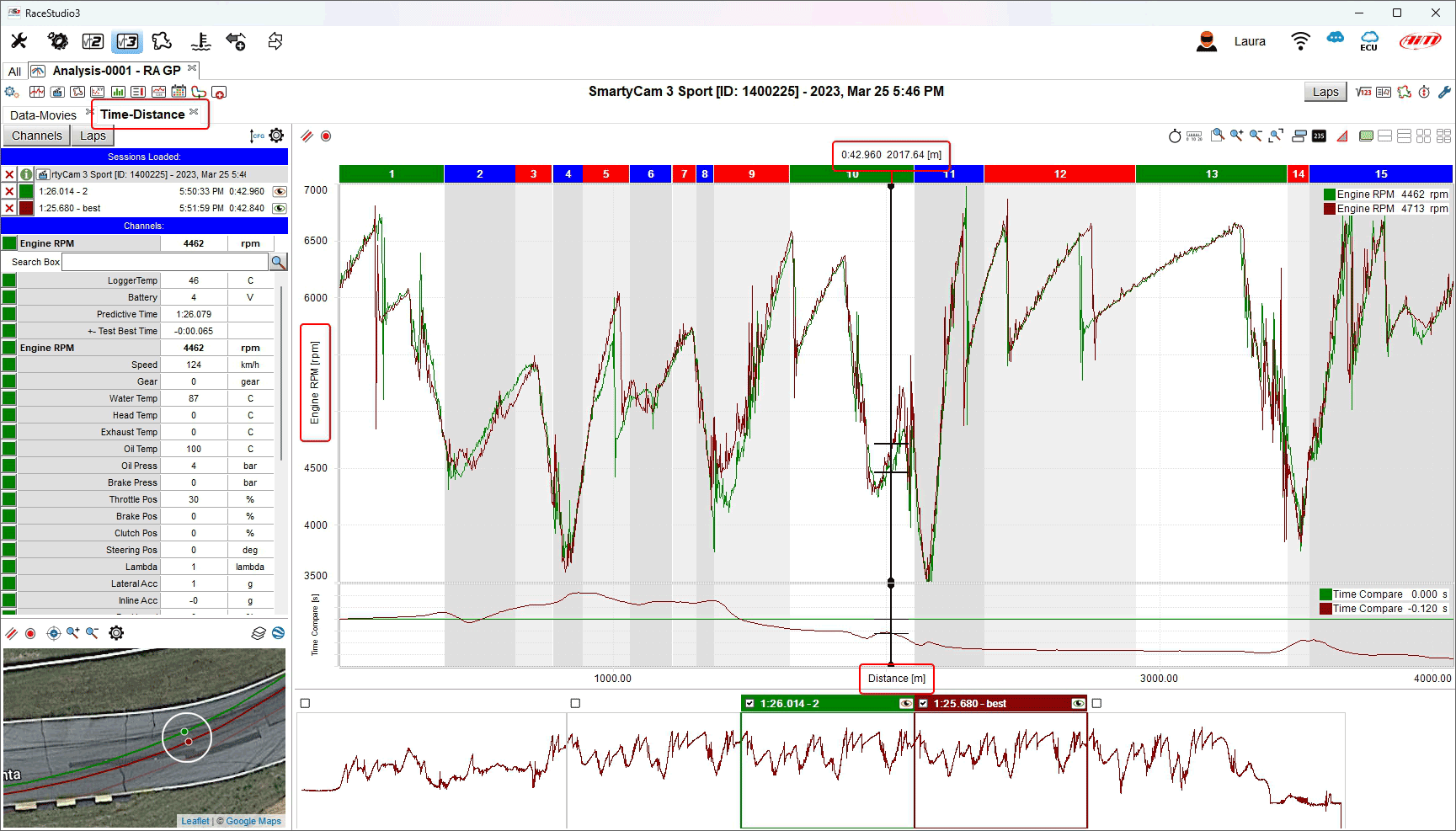Open the temperature sensor calibration icon
Screen dimensions: 1456x831
[200, 41]
